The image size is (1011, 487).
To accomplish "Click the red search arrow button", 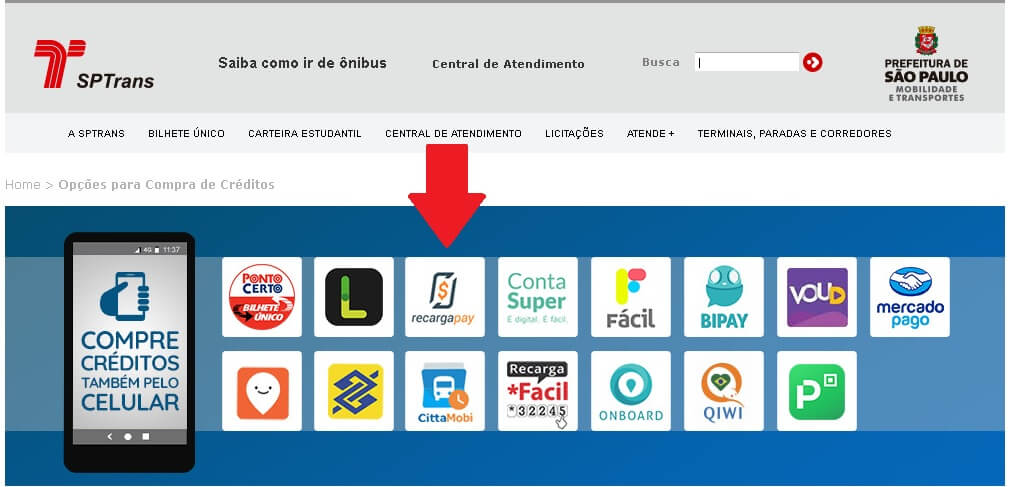I will point(812,63).
